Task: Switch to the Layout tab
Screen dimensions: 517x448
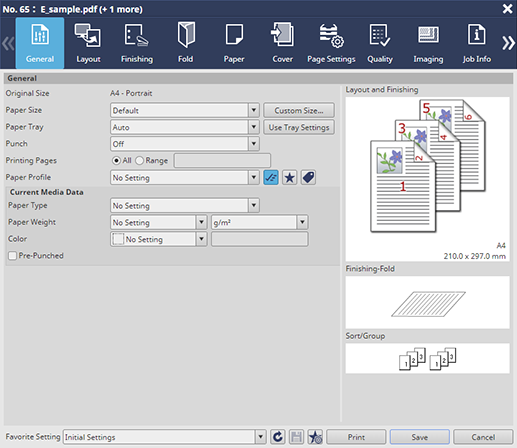Action: (88, 43)
